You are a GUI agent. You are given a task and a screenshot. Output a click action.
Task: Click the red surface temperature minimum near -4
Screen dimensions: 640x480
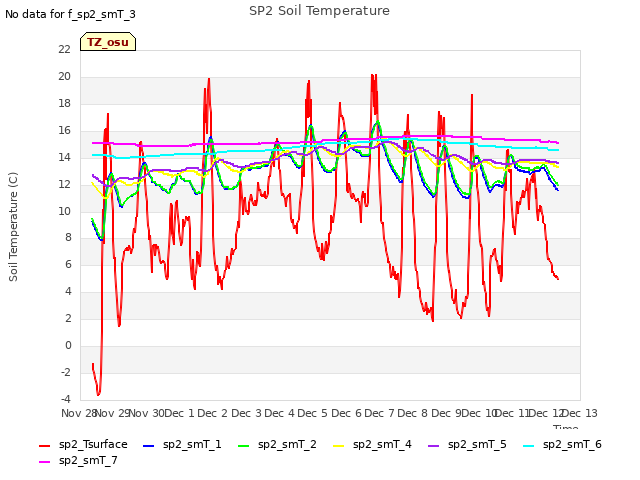(98, 394)
